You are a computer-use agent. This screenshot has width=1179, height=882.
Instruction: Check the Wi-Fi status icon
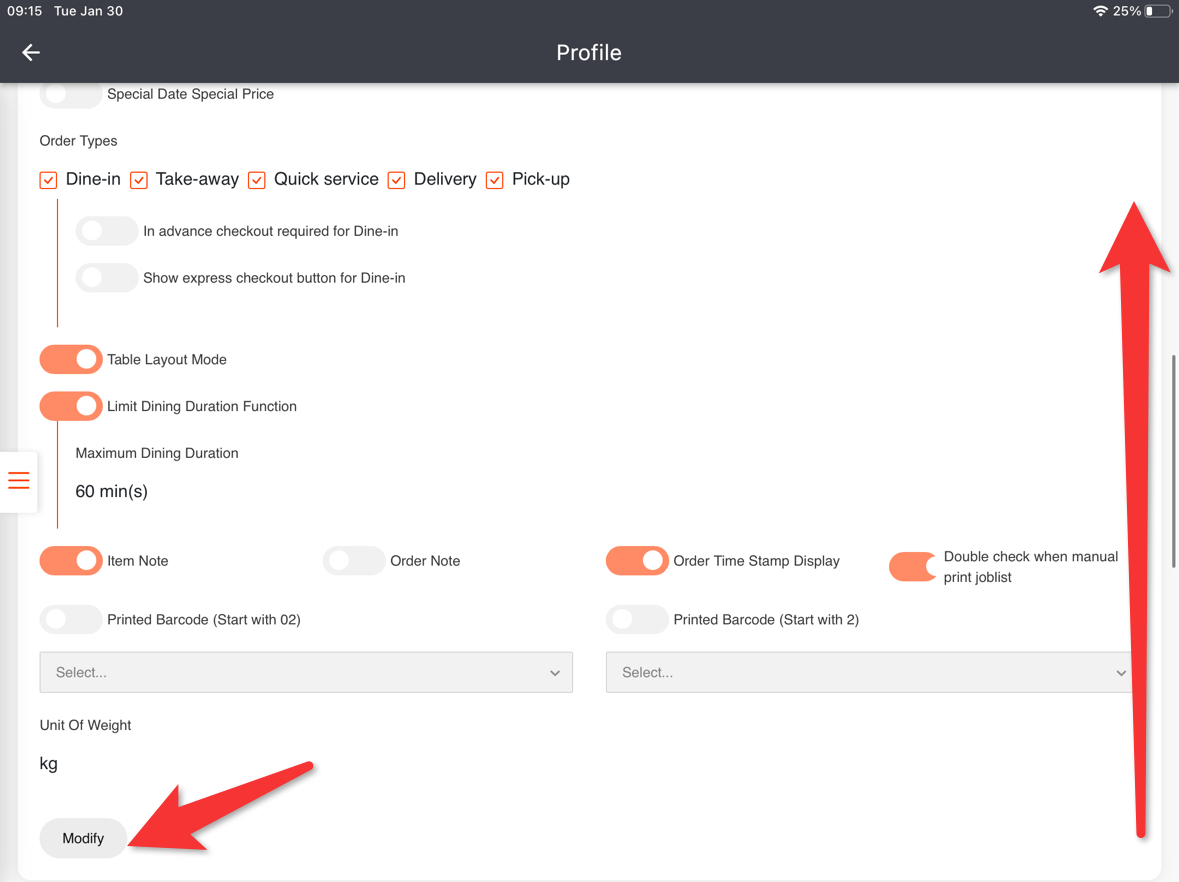tap(1100, 11)
